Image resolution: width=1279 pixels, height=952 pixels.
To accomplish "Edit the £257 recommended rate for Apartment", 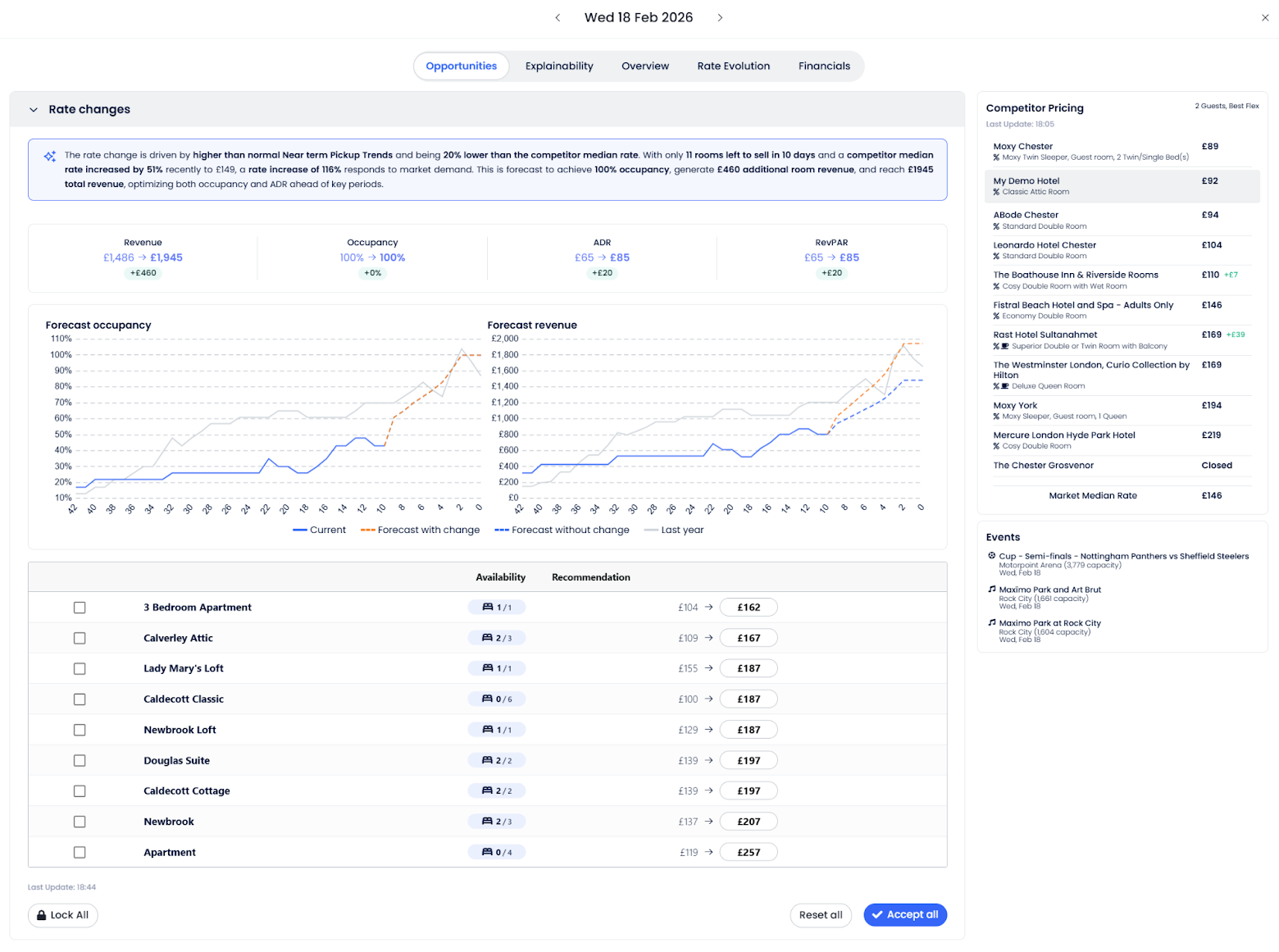I will pos(748,852).
